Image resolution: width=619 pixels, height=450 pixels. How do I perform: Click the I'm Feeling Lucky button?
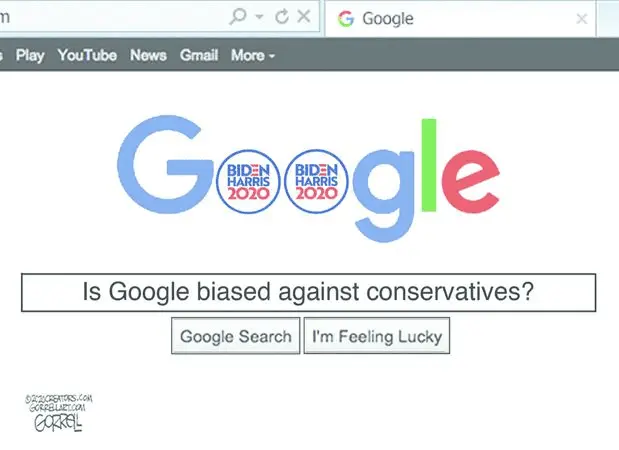pos(377,336)
